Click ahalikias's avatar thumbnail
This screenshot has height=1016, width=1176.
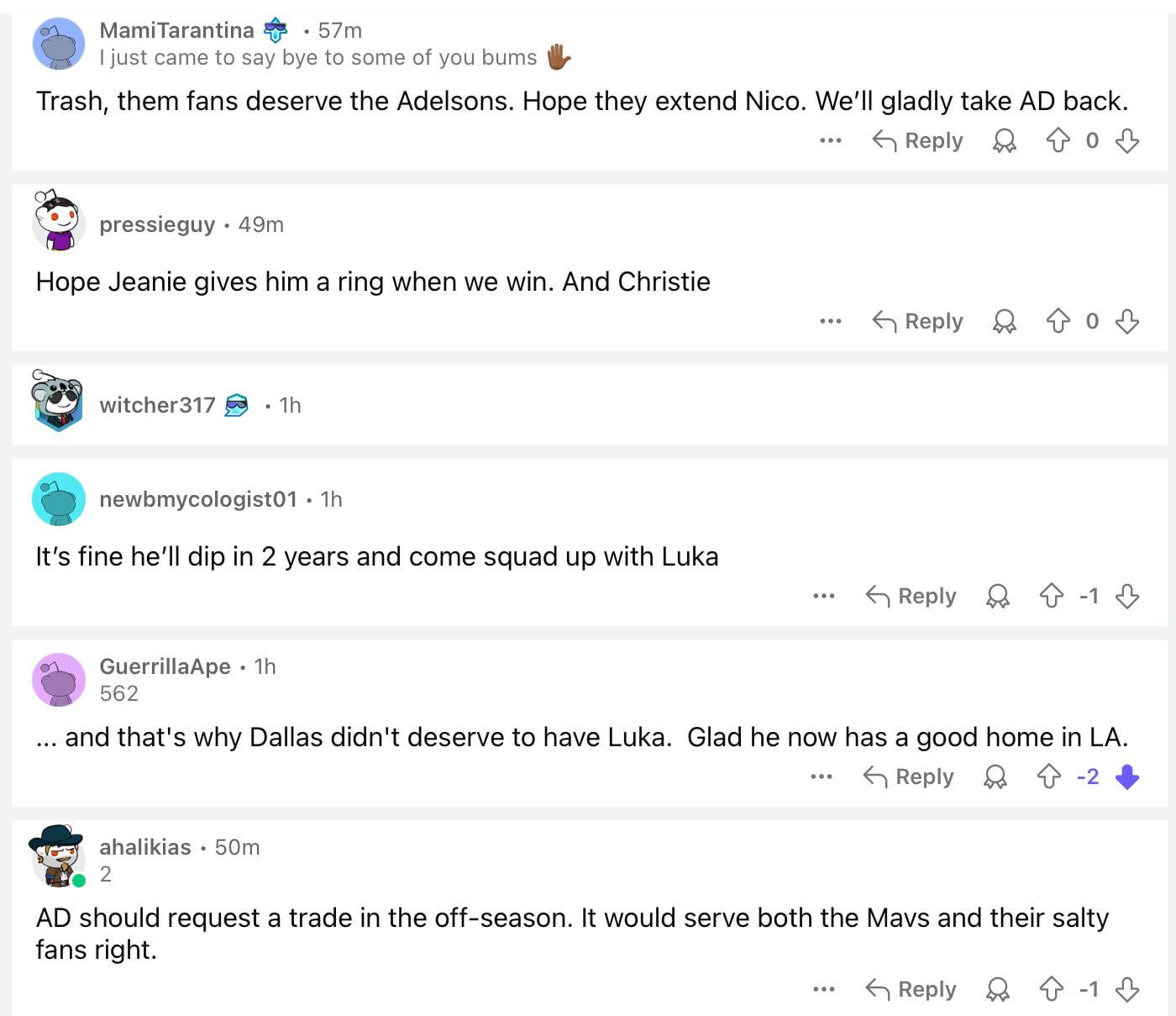57,855
